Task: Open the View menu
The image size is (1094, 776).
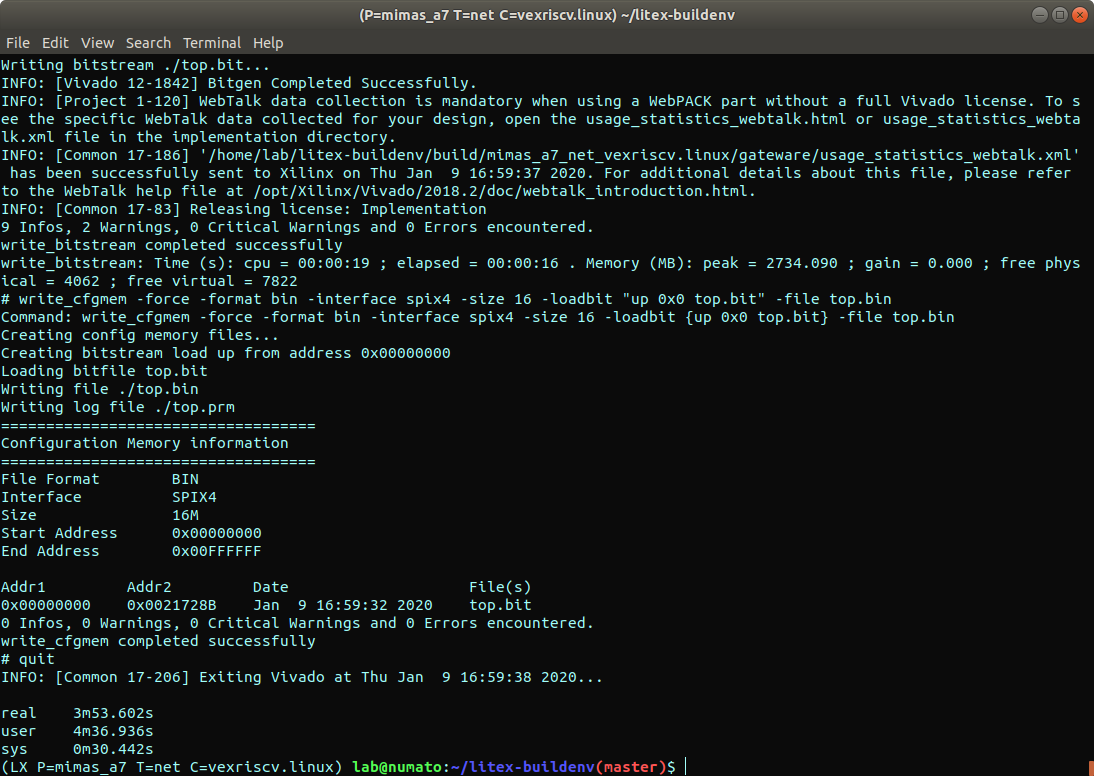Action: coord(97,43)
